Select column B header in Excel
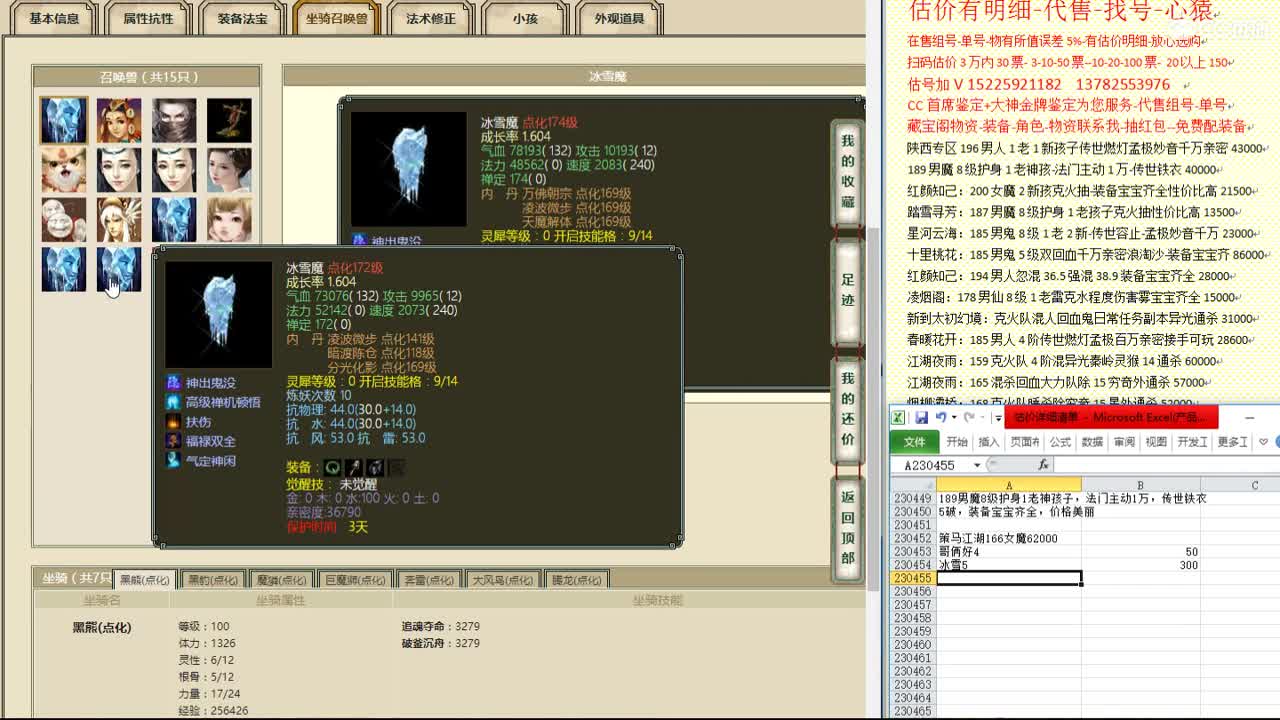 (x=1140, y=485)
